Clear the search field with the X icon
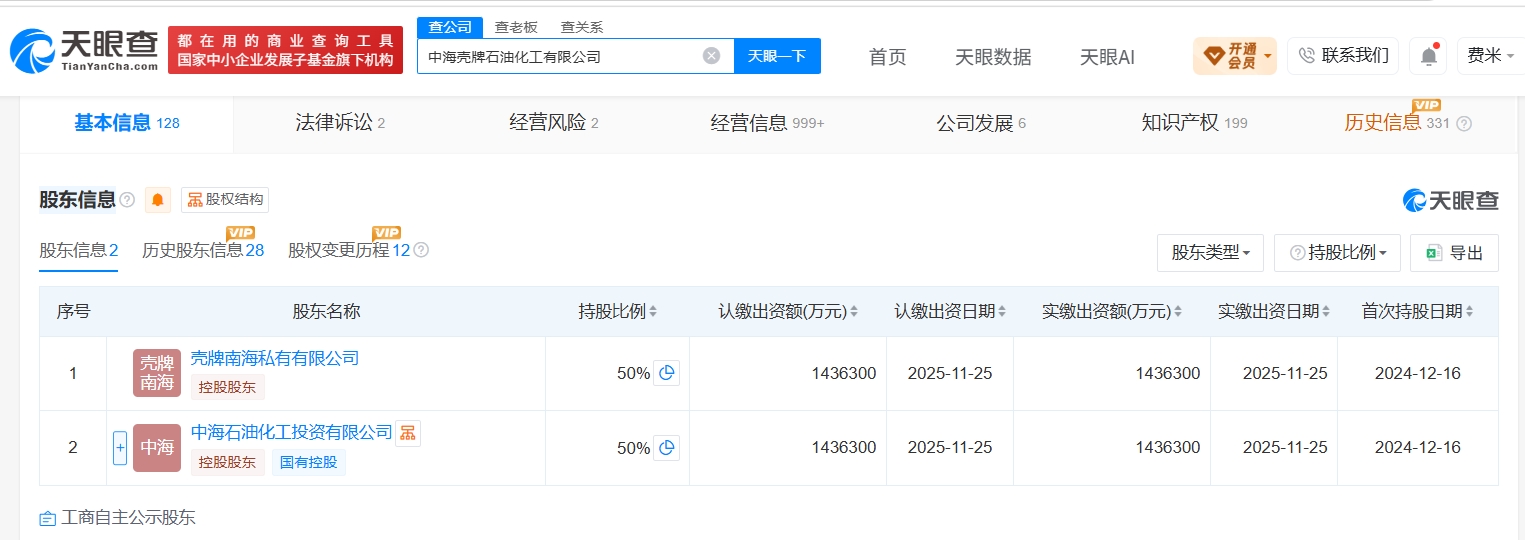The image size is (1525, 540). pos(711,56)
